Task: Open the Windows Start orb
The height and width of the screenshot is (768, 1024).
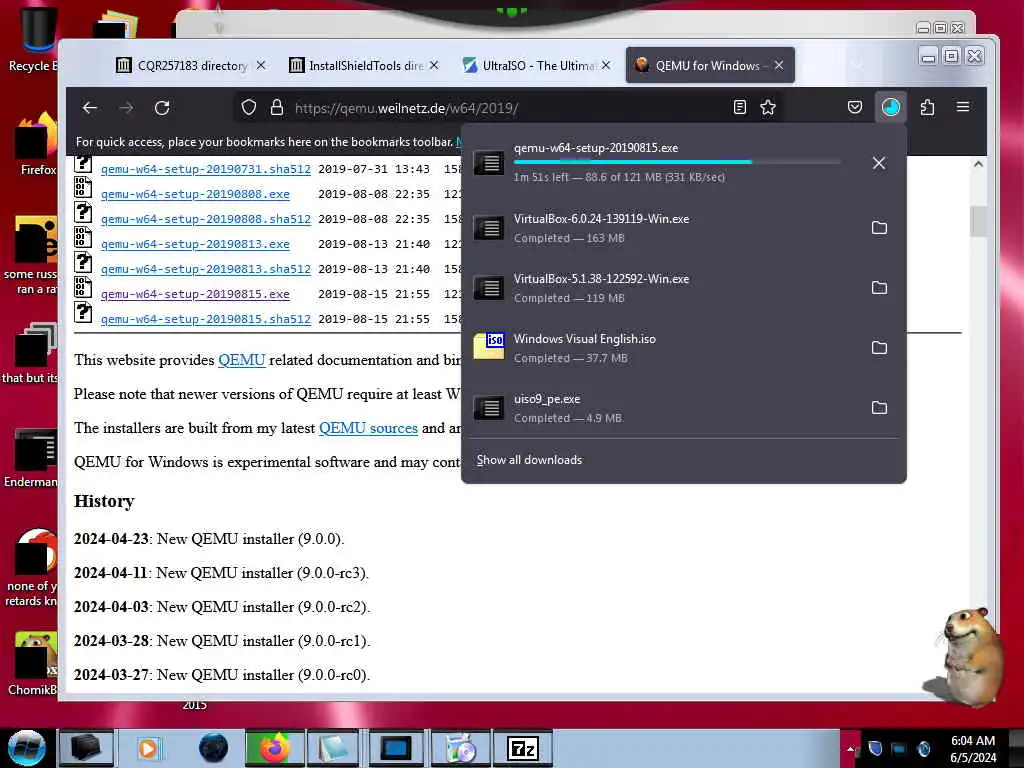Action: coord(27,748)
